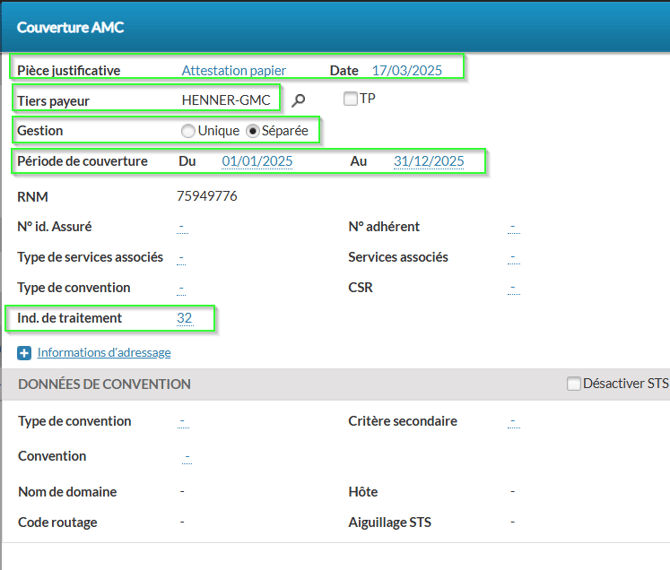The image size is (670, 570).
Task: Edit the N° adhérent empty value
Action: (x=512, y=227)
